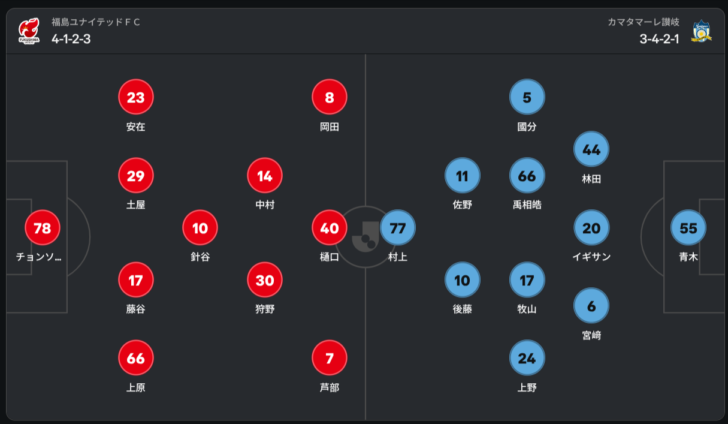The height and width of the screenshot is (424, 728).
Task: Open goalkeeper number 78 player badge
Action: point(42,228)
